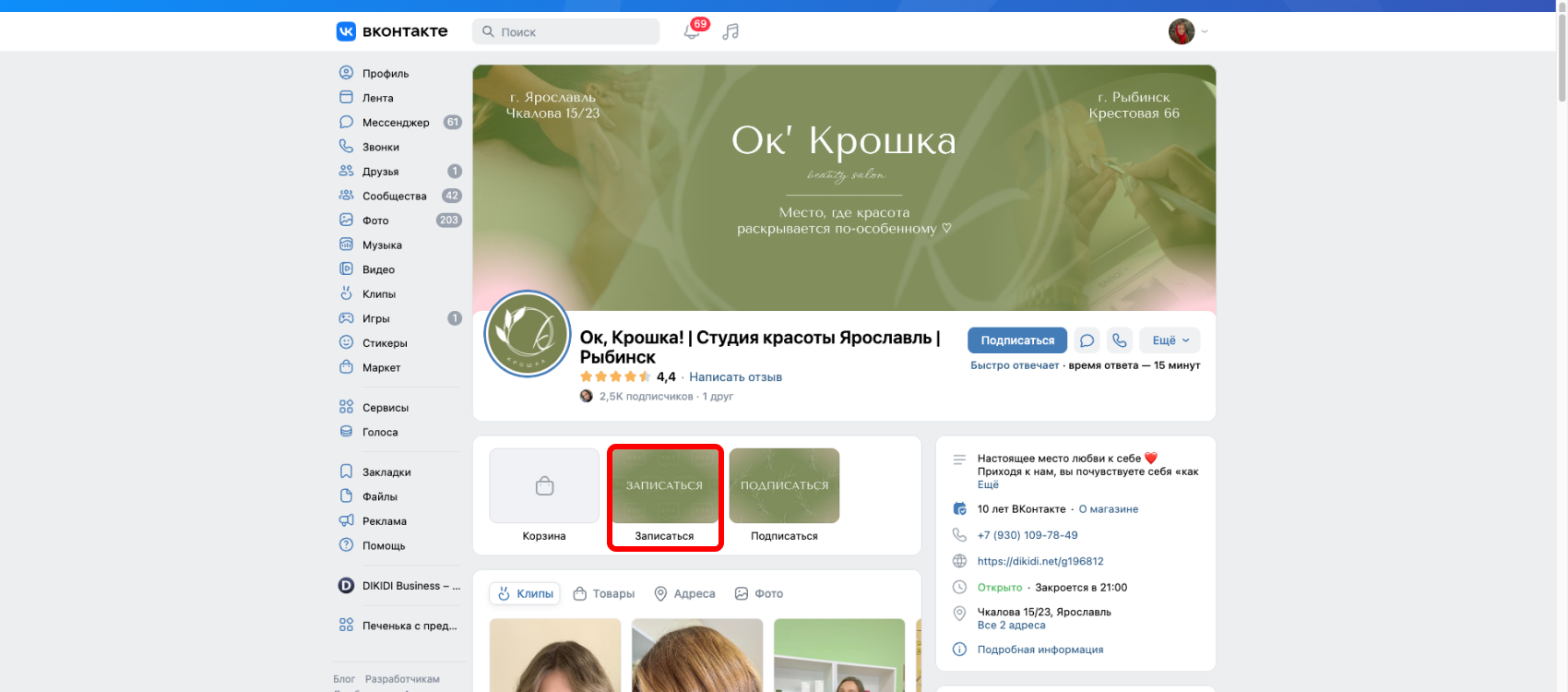
Task: Switch to the Клипы tab
Action: (x=526, y=593)
